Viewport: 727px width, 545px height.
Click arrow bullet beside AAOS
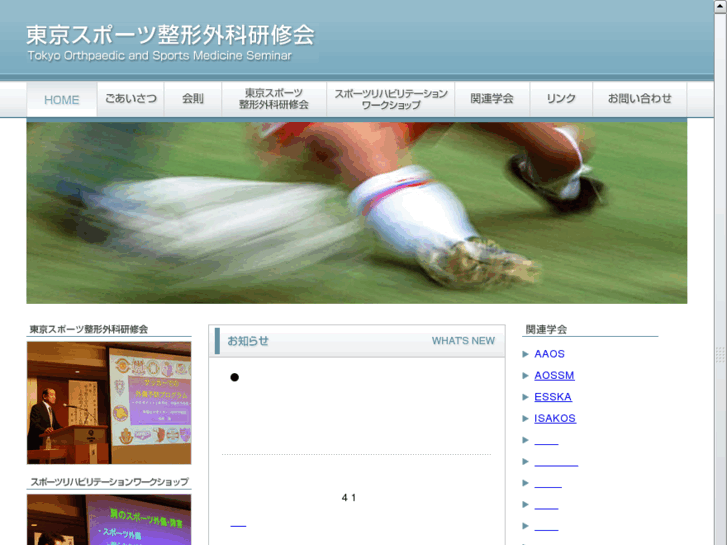tap(525, 354)
